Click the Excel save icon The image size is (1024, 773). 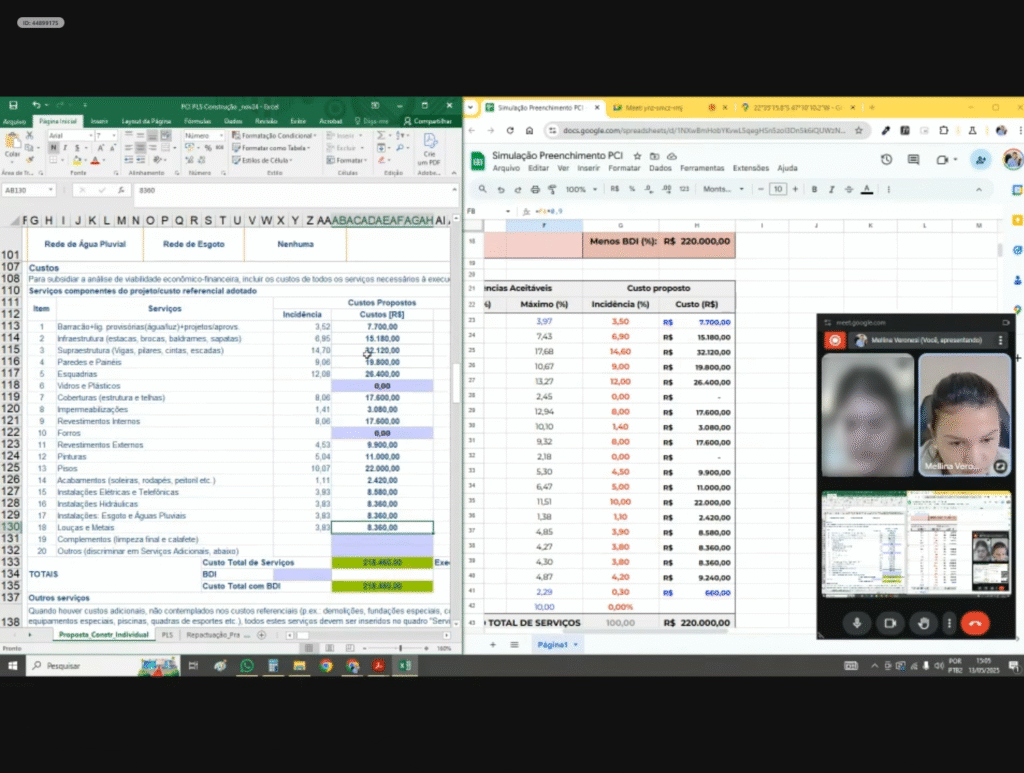(13, 105)
